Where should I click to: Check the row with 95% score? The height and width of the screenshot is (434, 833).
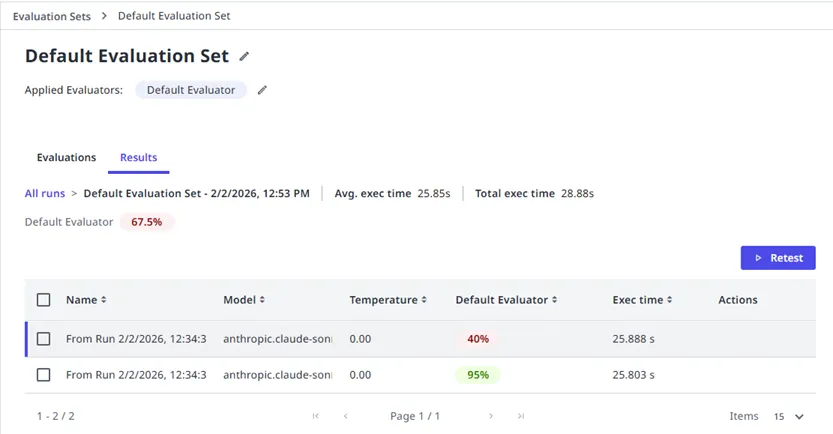pos(43,375)
